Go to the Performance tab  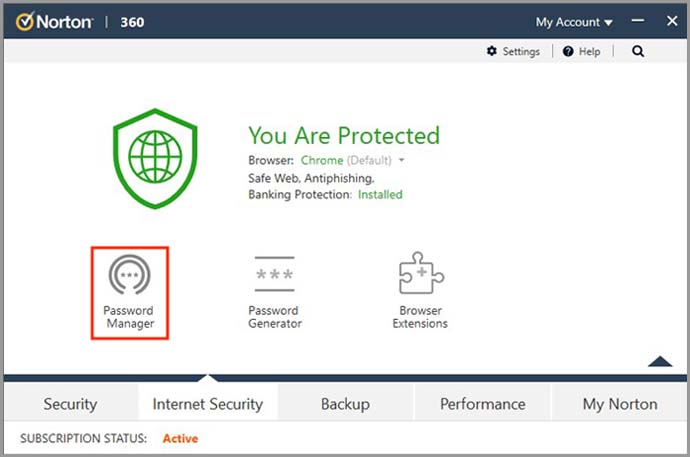[483, 404]
